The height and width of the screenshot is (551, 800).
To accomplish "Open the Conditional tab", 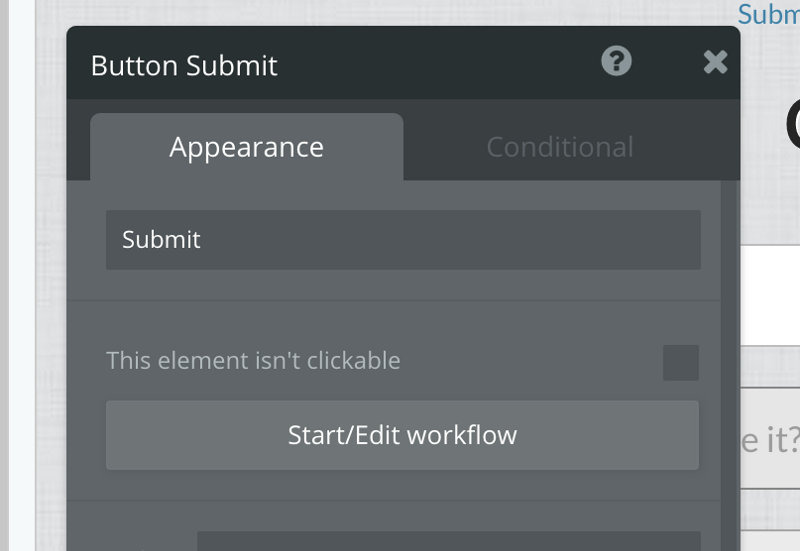I will coord(559,147).
